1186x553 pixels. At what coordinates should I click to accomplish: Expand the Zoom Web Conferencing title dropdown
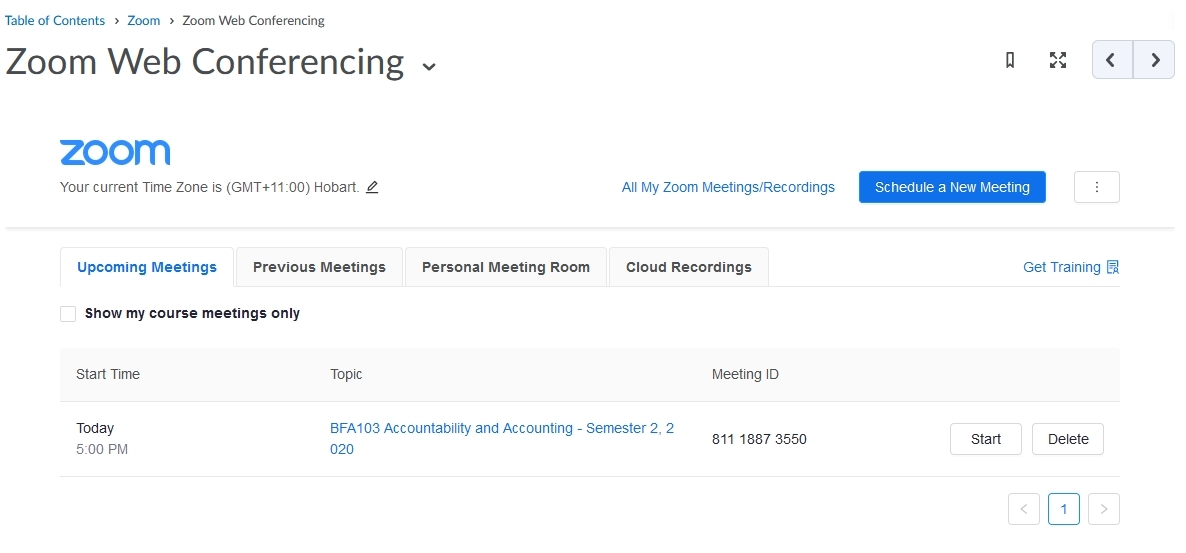(429, 67)
